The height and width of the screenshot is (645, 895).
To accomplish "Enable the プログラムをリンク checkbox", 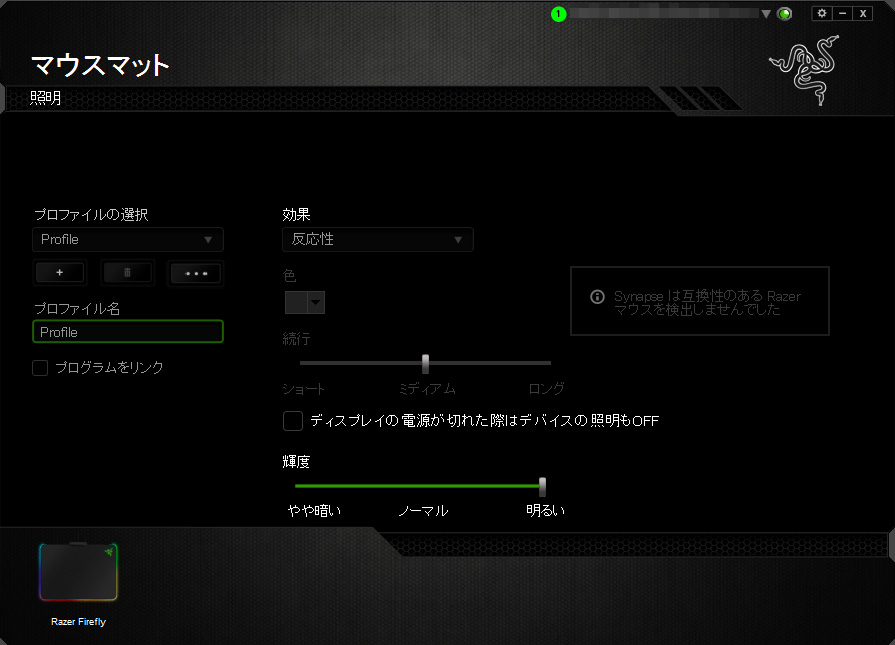I will 40,368.
